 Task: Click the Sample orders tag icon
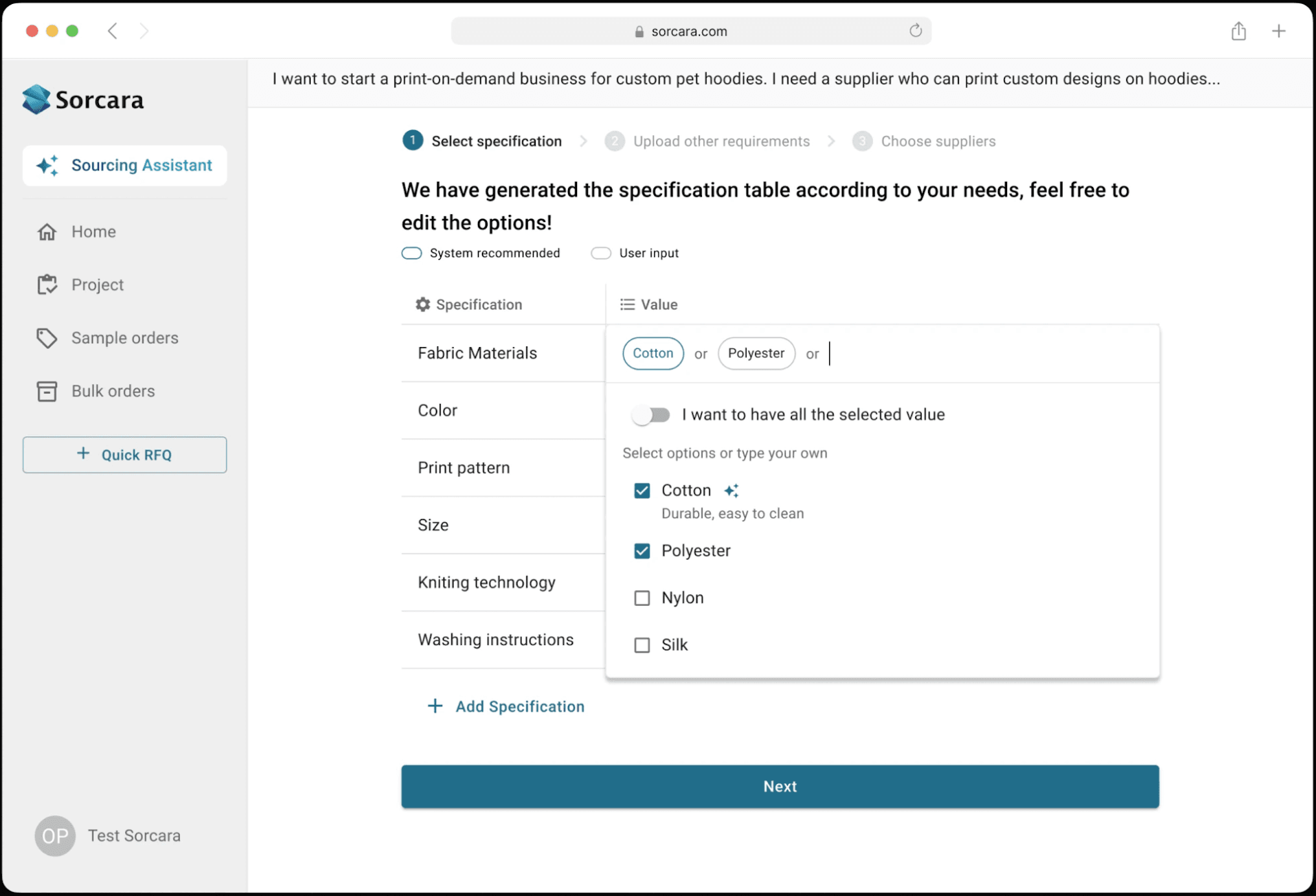(x=47, y=338)
